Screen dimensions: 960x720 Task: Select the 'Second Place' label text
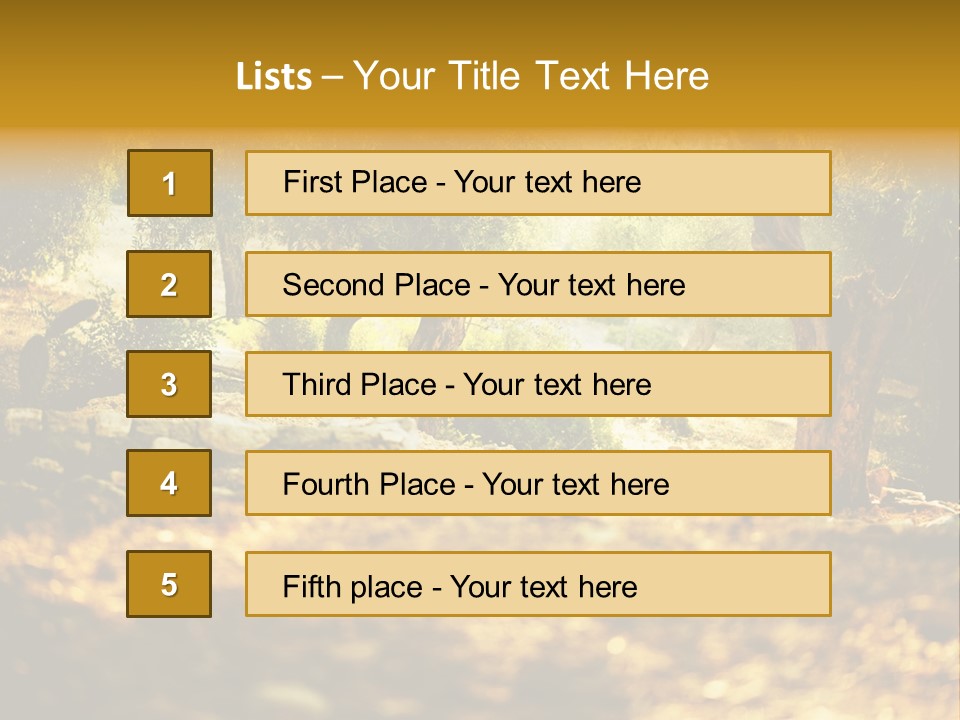[x=375, y=285]
